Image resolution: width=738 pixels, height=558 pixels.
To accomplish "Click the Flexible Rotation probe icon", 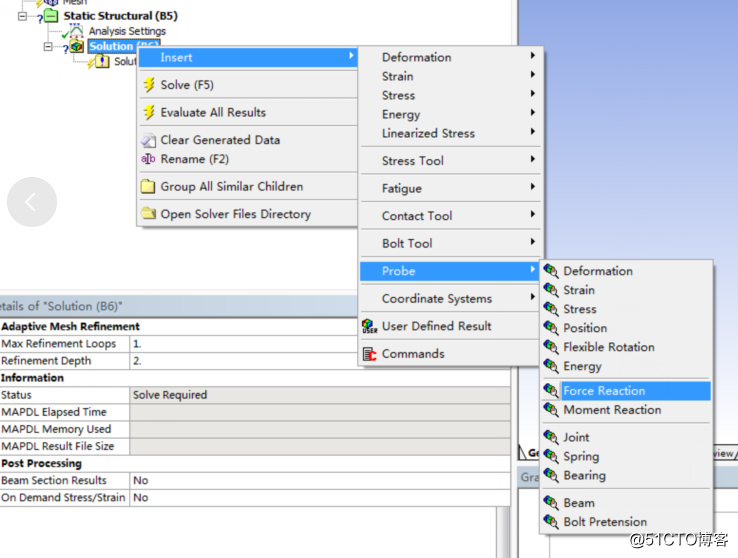I will (551, 347).
